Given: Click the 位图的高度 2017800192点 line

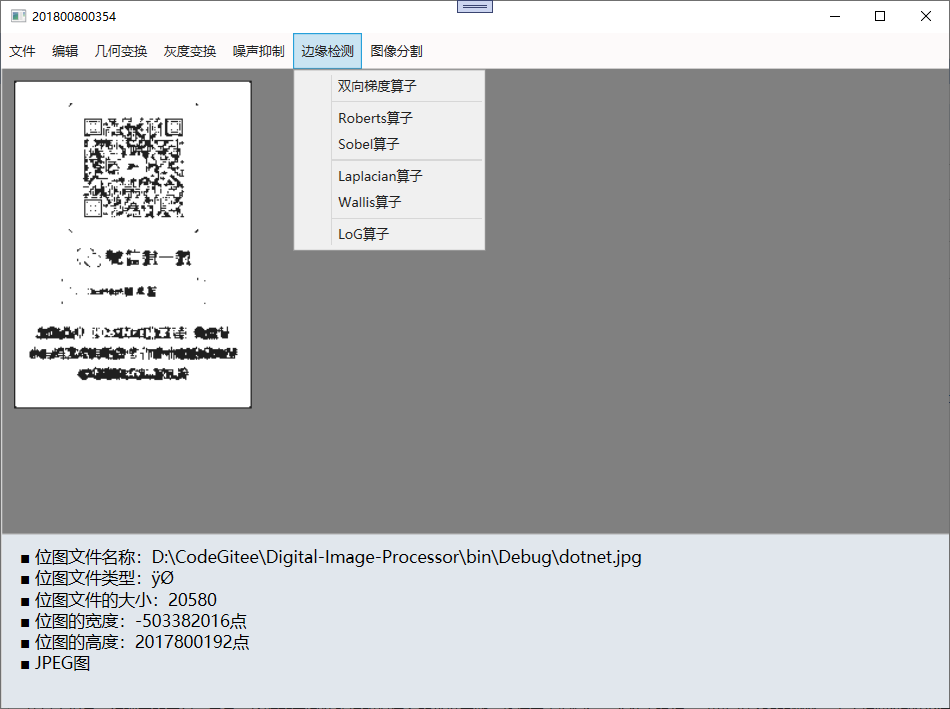Looking at the screenshot, I should click(135, 642).
